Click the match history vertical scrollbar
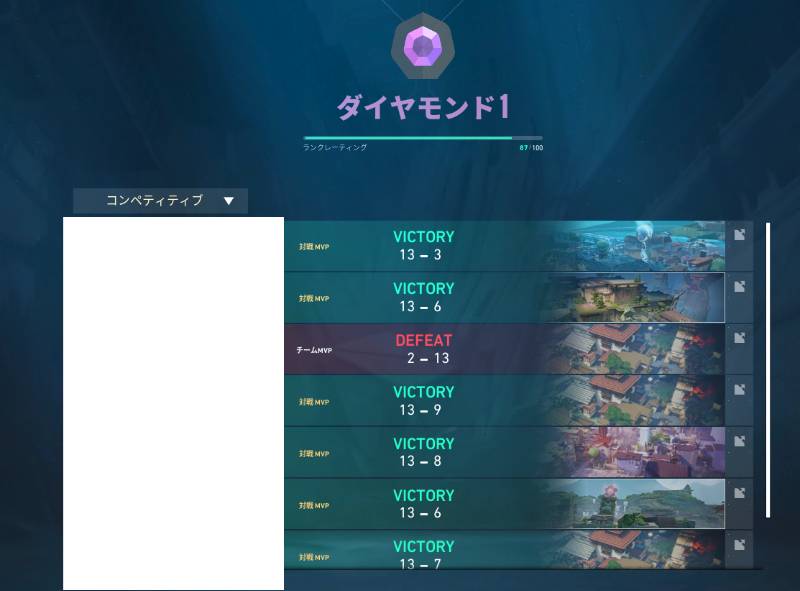 point(768,370)
